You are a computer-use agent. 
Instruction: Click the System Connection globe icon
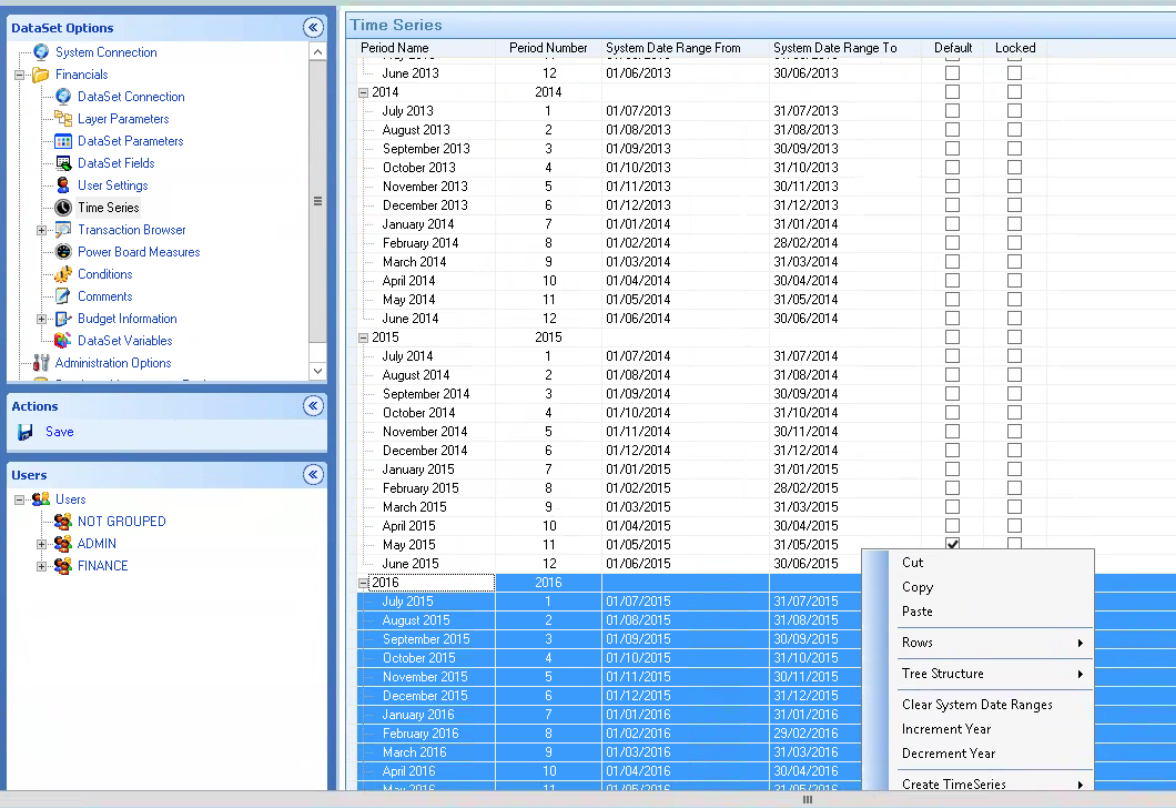[41, 52]
